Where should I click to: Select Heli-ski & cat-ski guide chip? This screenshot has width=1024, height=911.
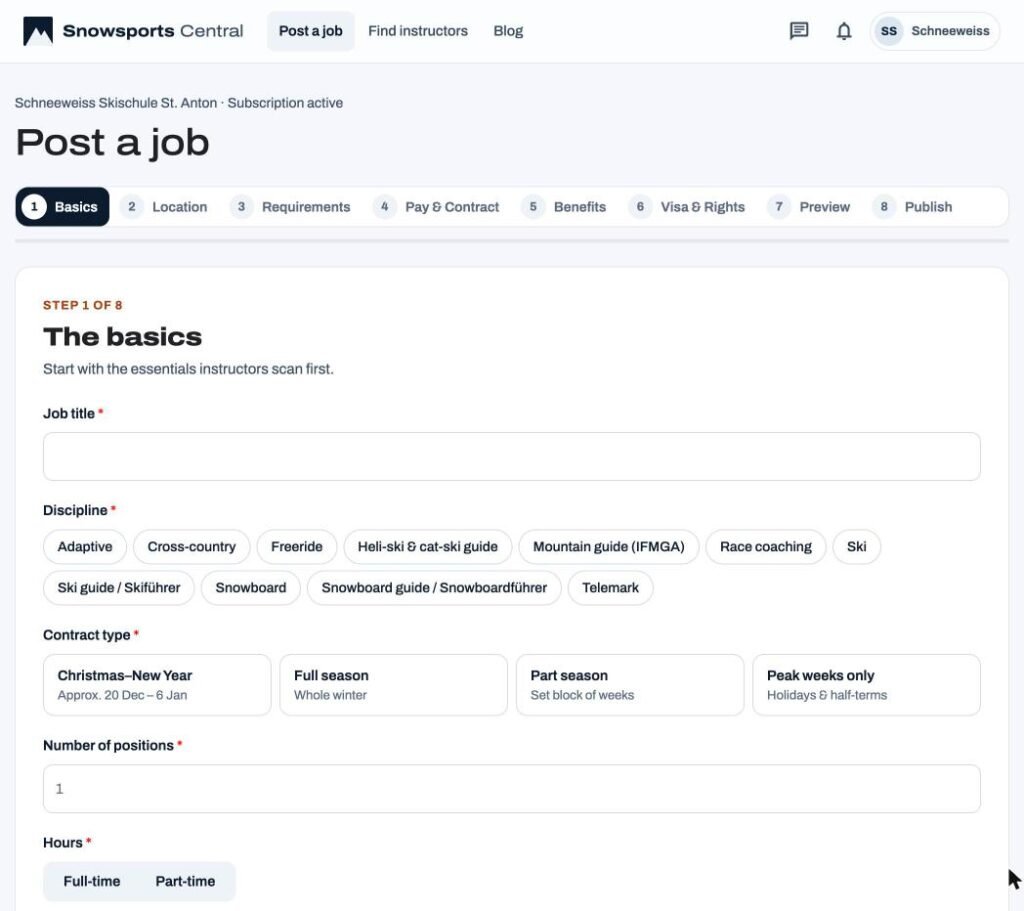(x=428, y=547)
